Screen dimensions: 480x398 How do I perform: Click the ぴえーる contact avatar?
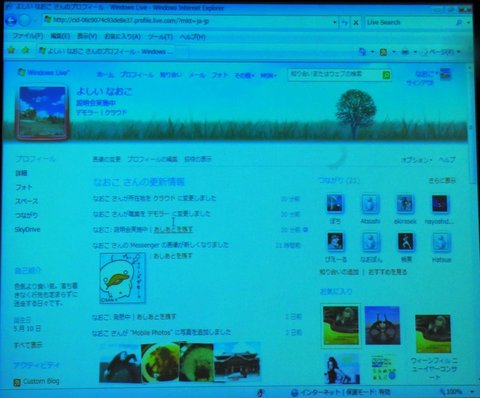335,242
